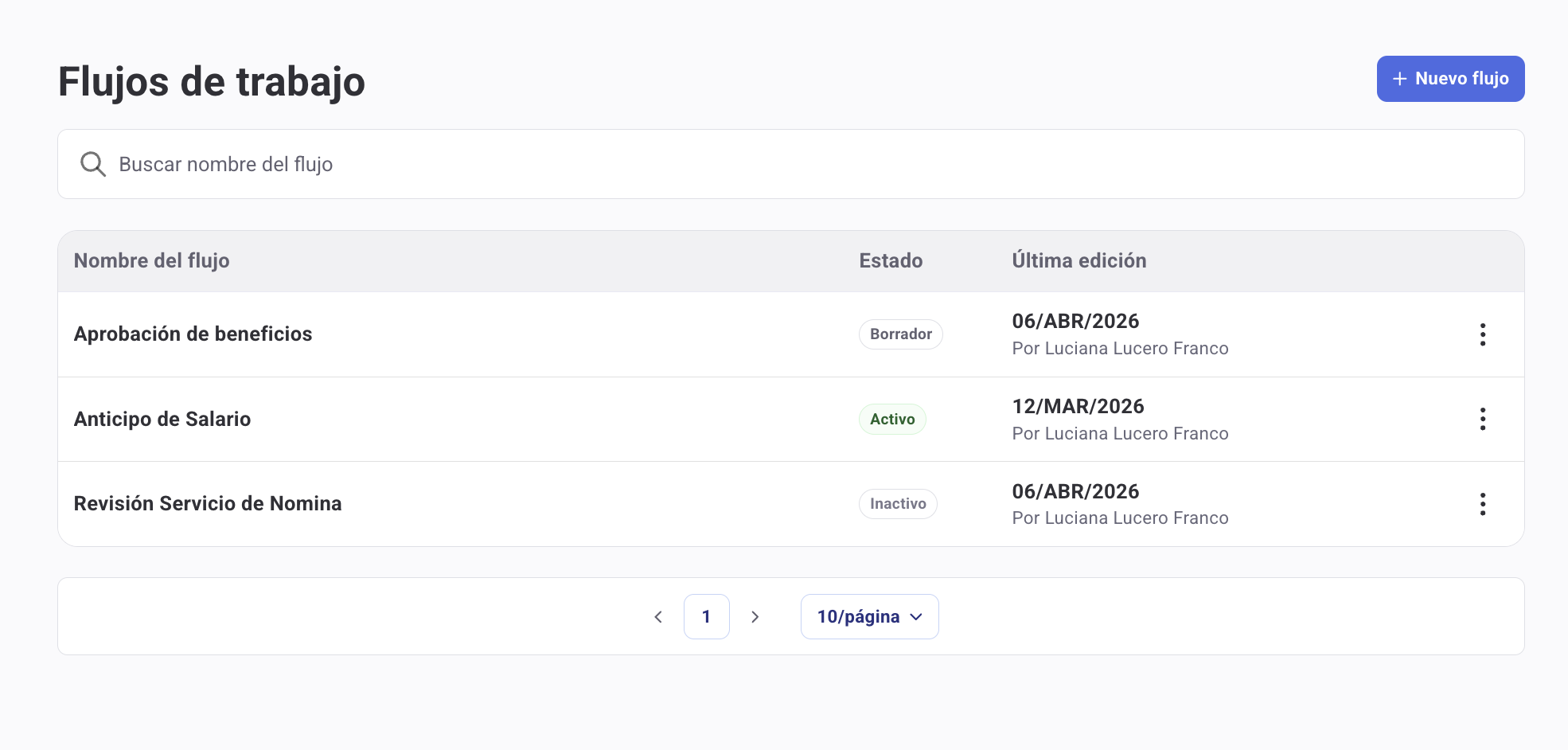Image resolution: width=1568 pixels, height=750 pixels.
Task: Open the Revisión Servicio de Nomina workflow
Action: click(x=208, y=504)
